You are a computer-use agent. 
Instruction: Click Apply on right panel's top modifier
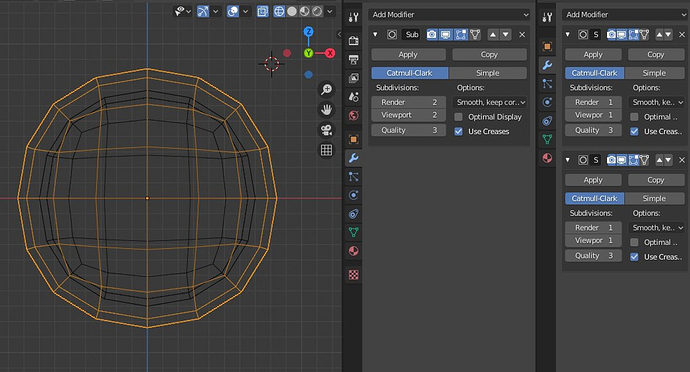click(593, 55)
